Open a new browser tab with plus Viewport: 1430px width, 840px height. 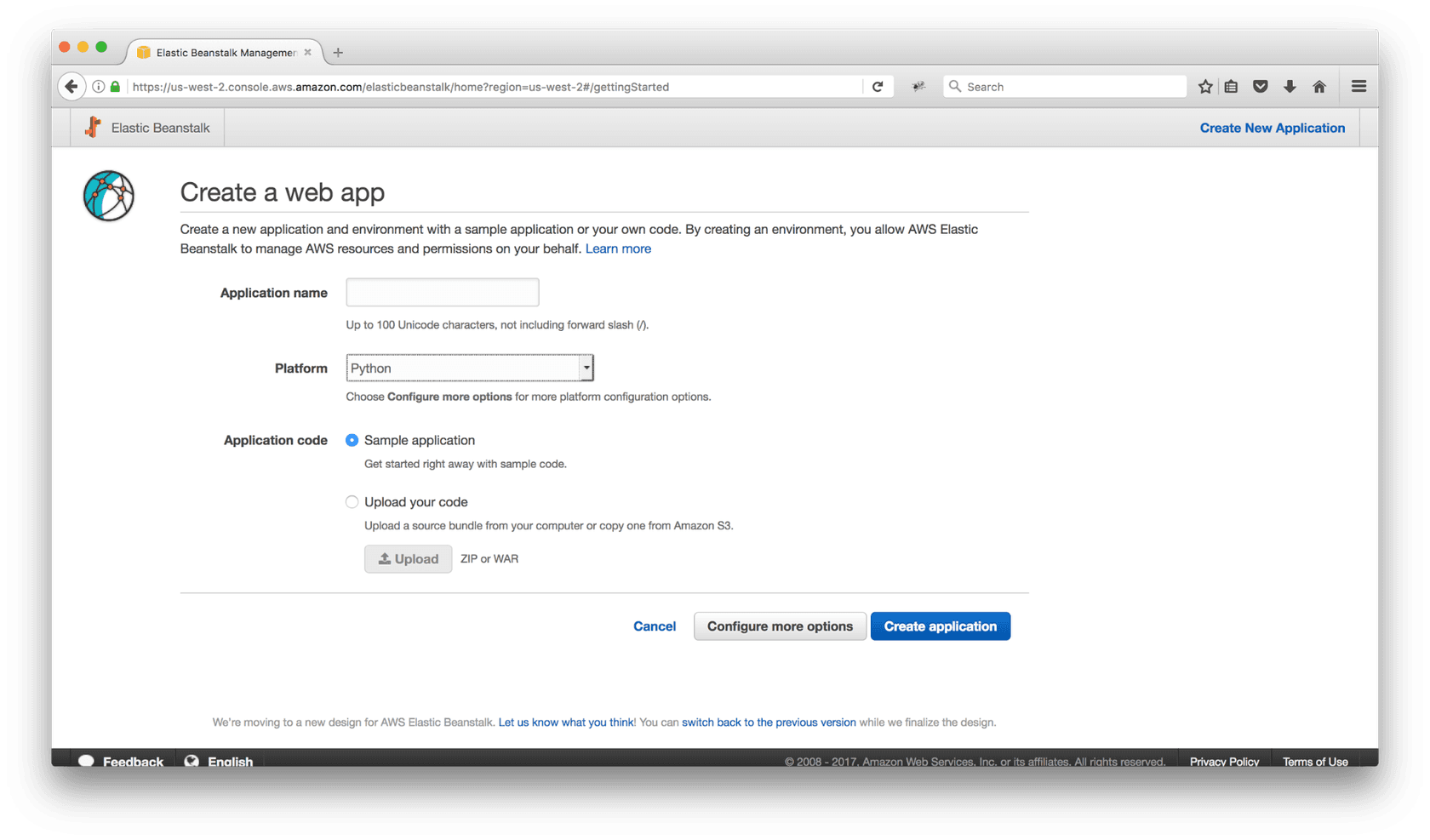click(x=338, y=53)
